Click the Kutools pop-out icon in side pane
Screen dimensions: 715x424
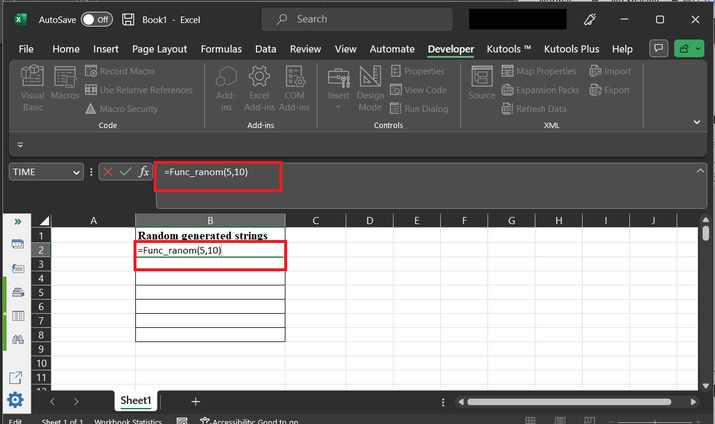point(15,377)
